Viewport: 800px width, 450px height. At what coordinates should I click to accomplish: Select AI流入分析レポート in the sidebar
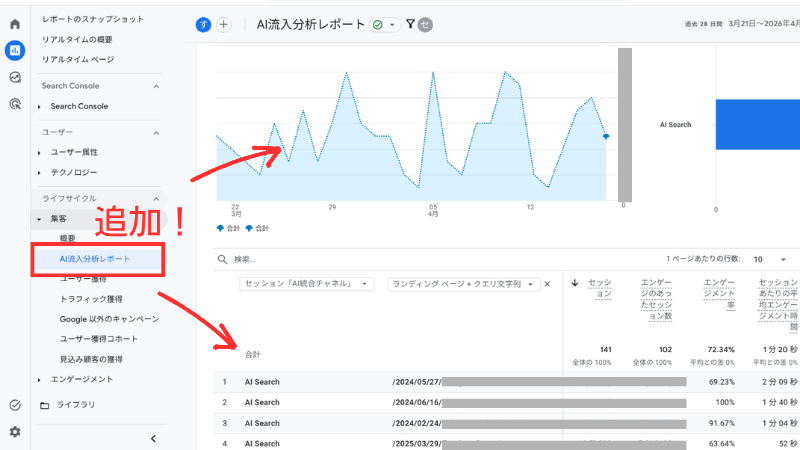94,259
